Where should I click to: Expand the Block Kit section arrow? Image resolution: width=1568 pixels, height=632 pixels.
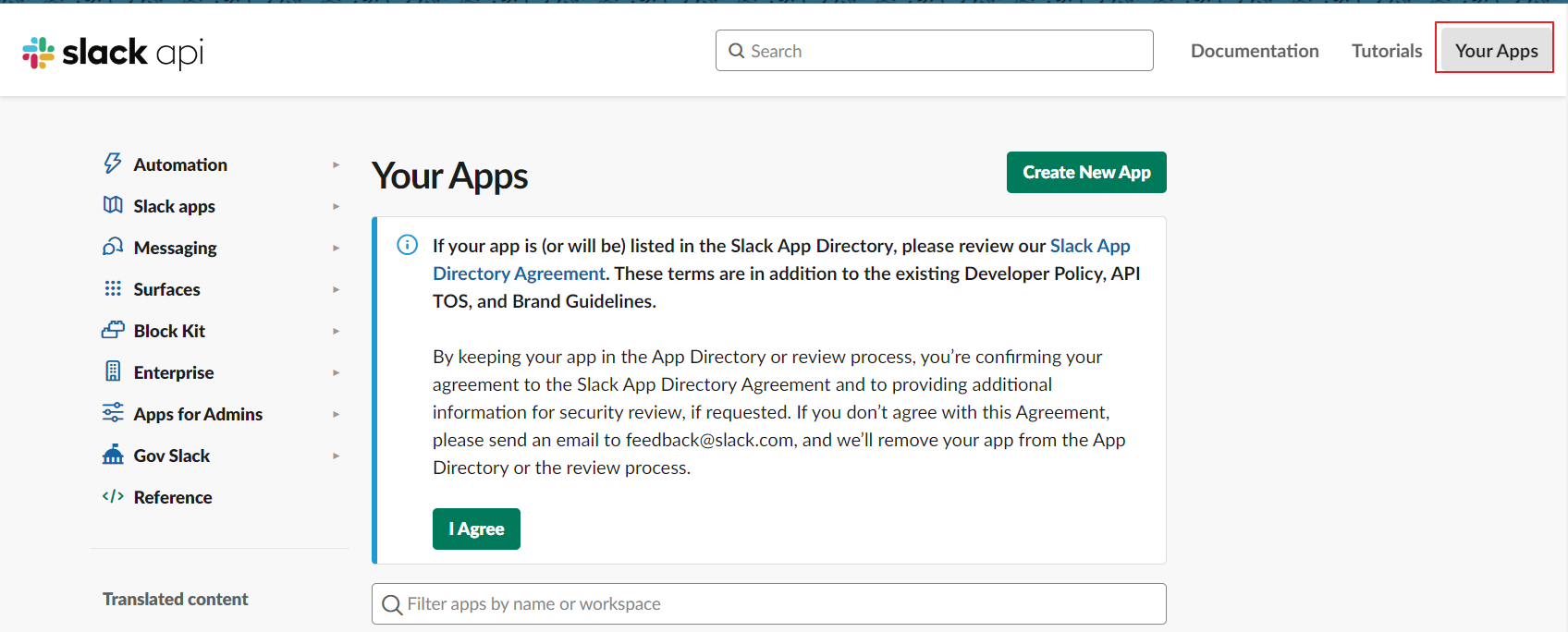[336, 331]
